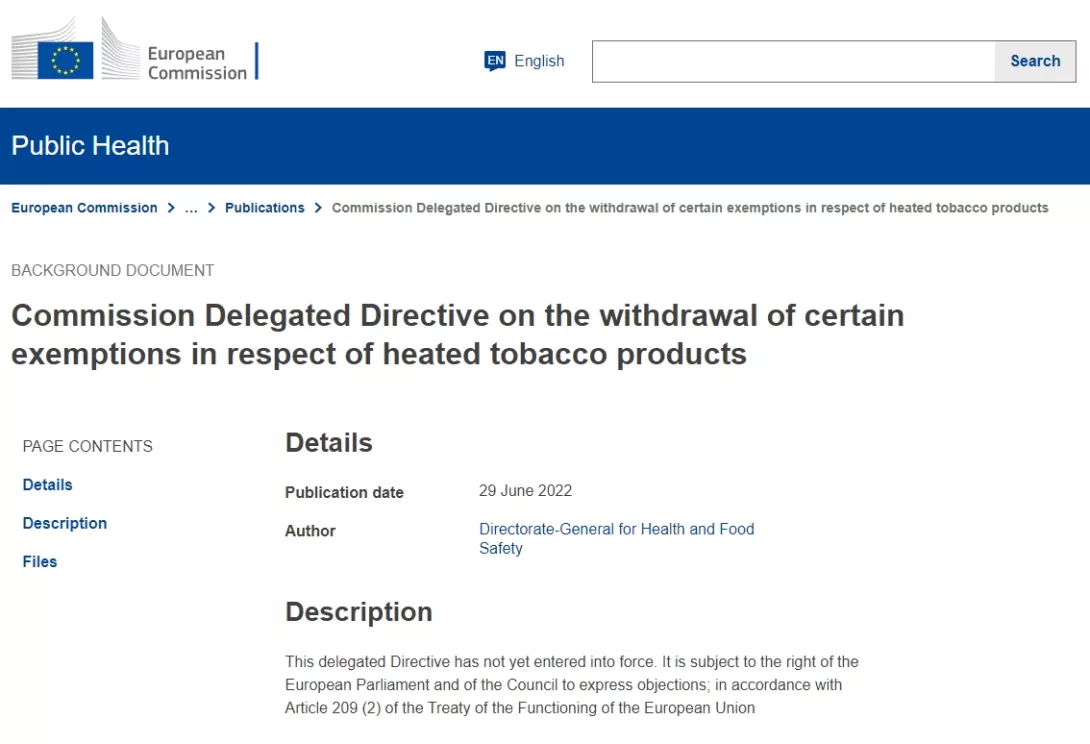Open the Public Health site header link
Image resolution: width=1090 pixels, height=744 pixels.
pyautogui.click(x=90, y=146)
